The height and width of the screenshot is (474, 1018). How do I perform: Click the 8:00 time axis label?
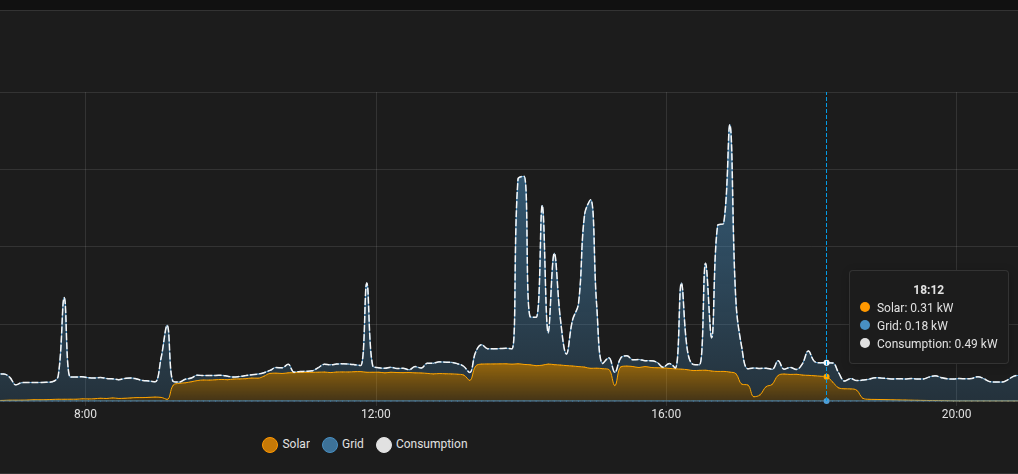[85, 414]
